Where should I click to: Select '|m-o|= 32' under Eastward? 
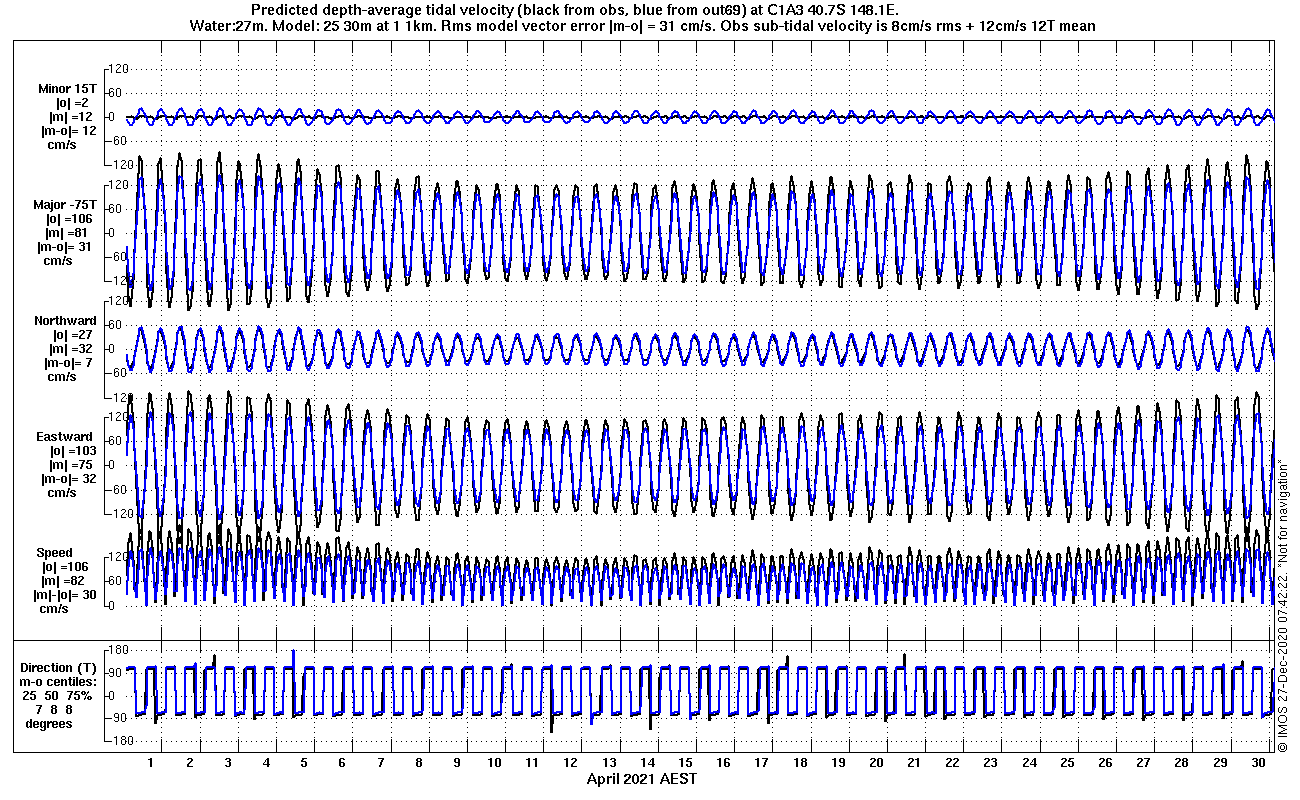tap(68, 479)
